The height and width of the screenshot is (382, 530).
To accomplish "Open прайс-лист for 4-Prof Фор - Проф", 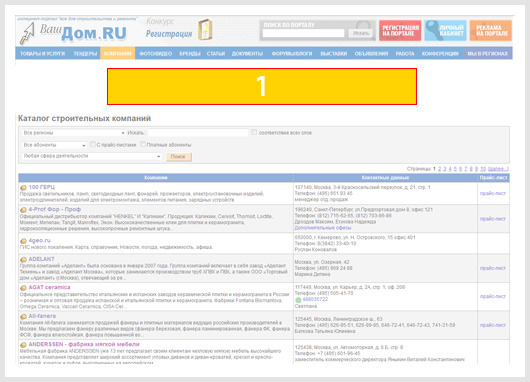I will (x=492, y=219).
